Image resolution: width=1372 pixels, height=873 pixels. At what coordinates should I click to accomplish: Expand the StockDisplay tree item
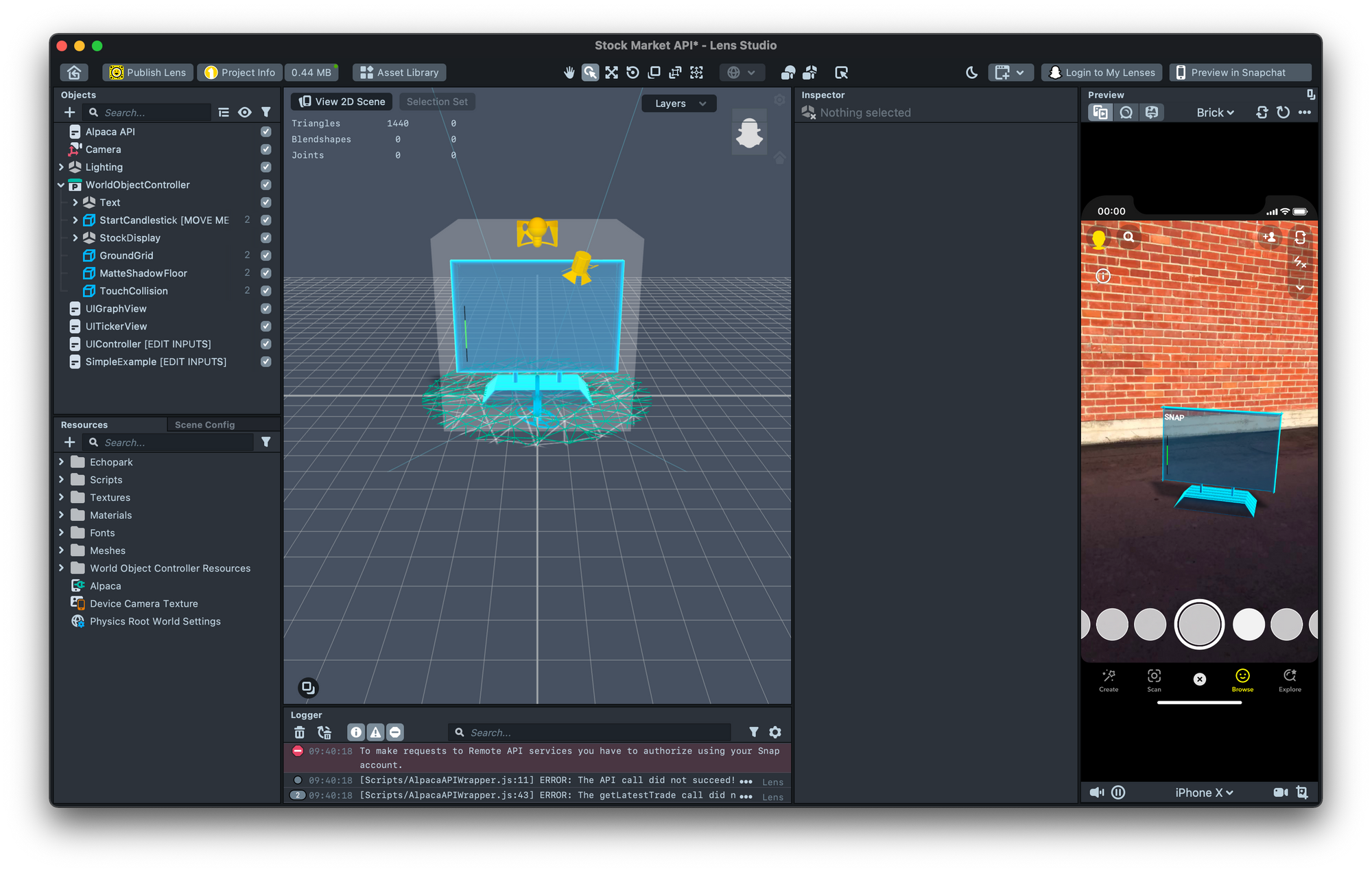[75, 237]
